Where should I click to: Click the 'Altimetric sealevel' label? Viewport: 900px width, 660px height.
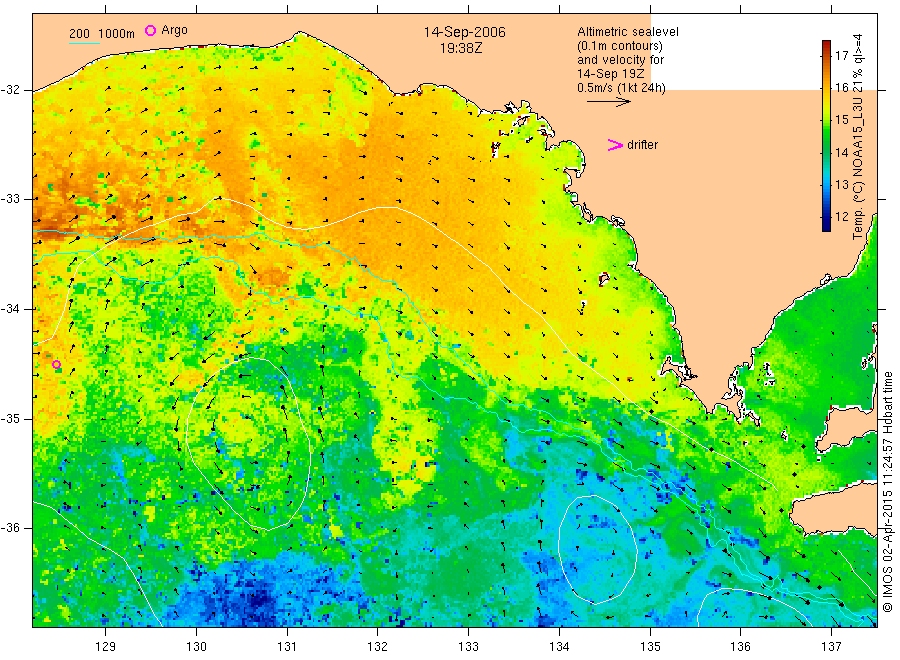pyautogui.click(x=628, y=32)
